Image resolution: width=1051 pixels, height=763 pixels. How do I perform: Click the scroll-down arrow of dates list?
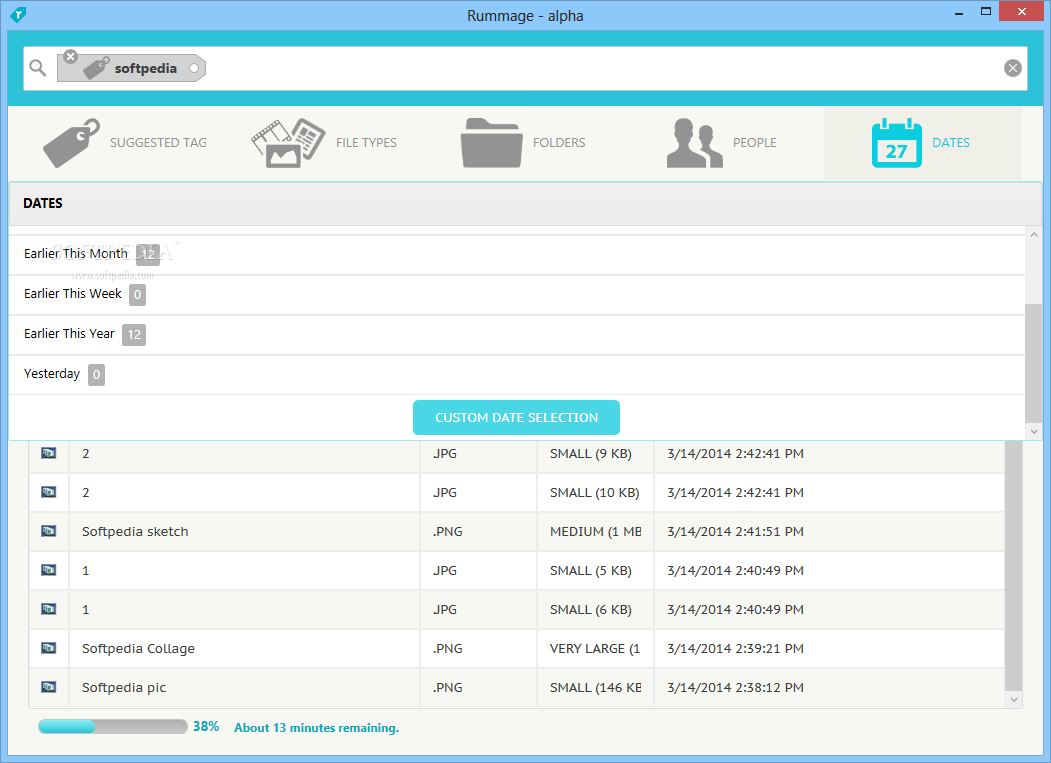tap(1034, 431)
